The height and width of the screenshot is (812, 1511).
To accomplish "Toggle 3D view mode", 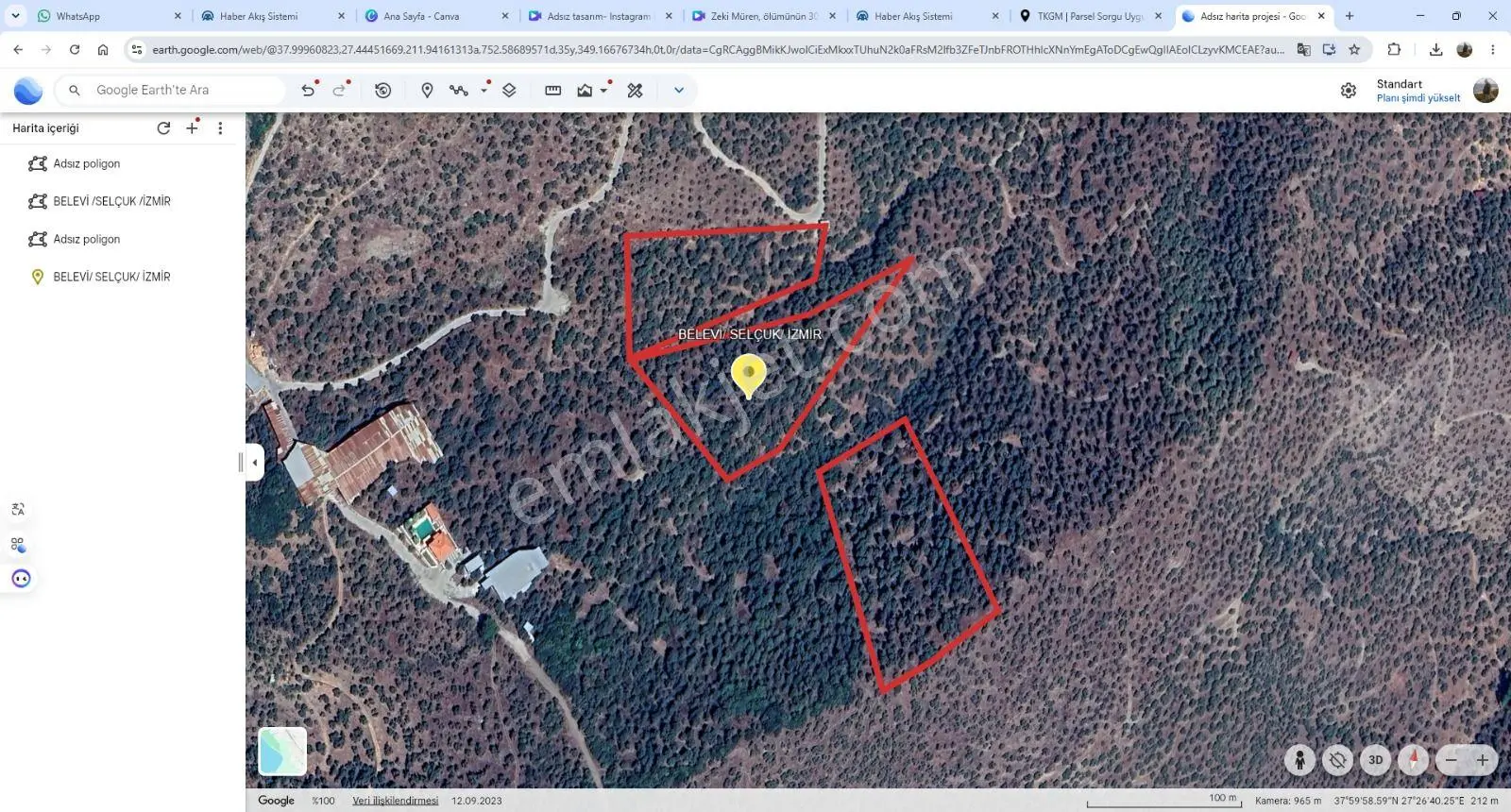I will point(1376,760).
